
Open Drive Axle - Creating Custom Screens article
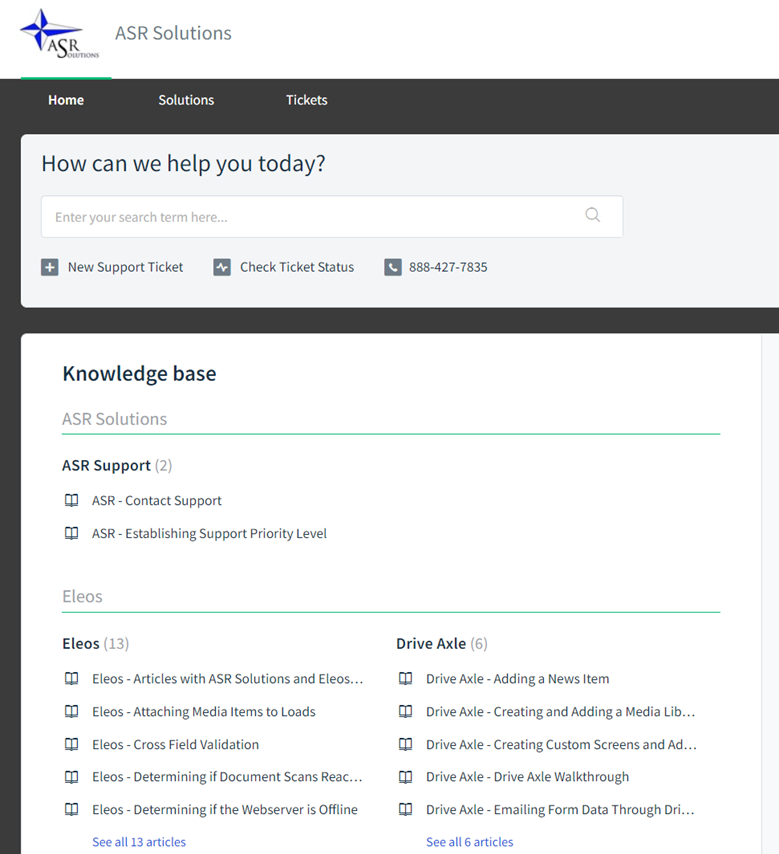click(x=561, y=745)
